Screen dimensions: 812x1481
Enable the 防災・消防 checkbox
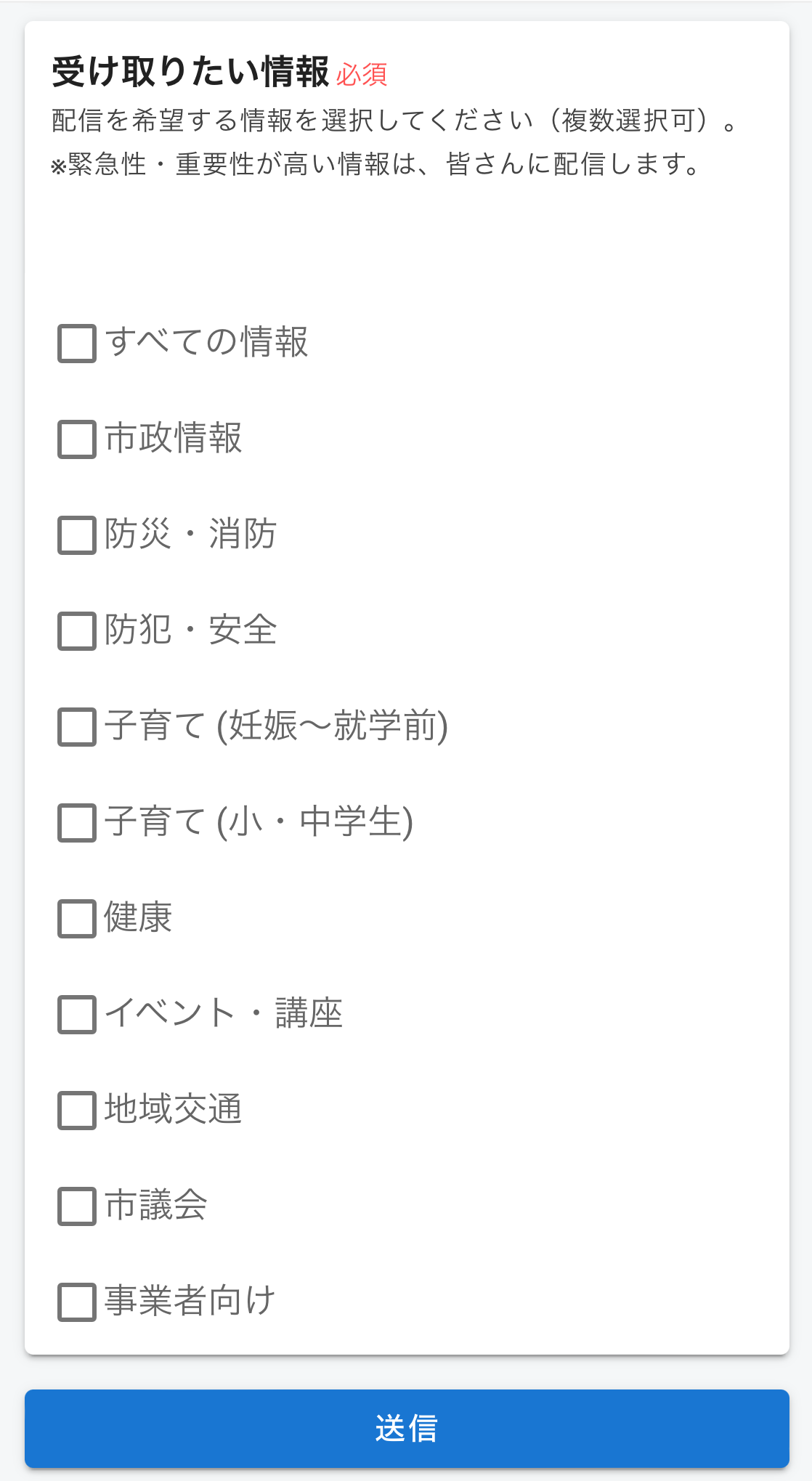point(77,535)
